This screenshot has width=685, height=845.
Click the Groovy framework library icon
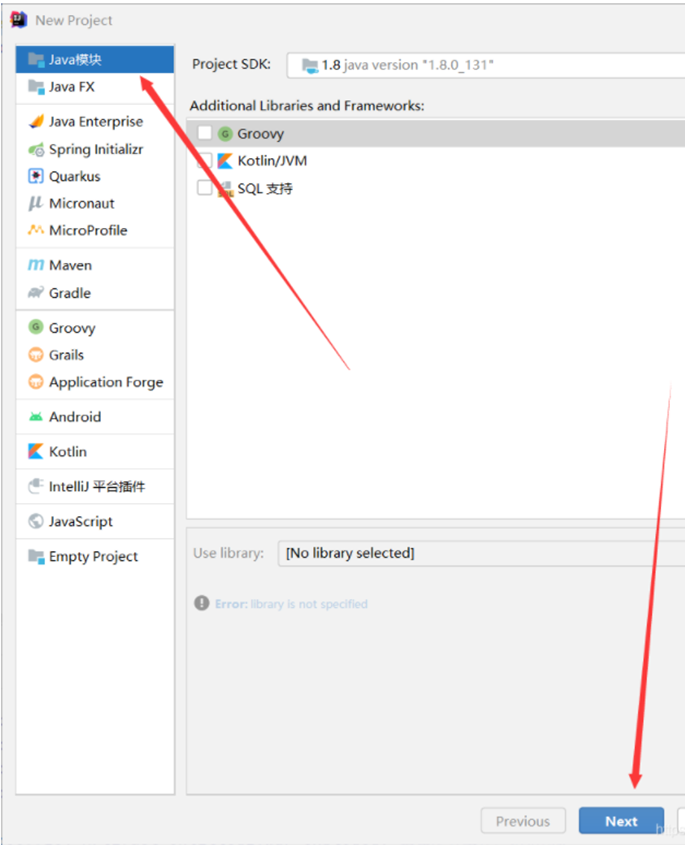(x=225, y=134)
